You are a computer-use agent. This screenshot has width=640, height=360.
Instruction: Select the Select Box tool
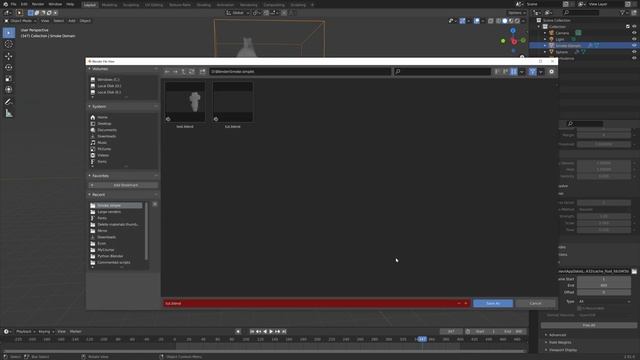click(9, 33)
